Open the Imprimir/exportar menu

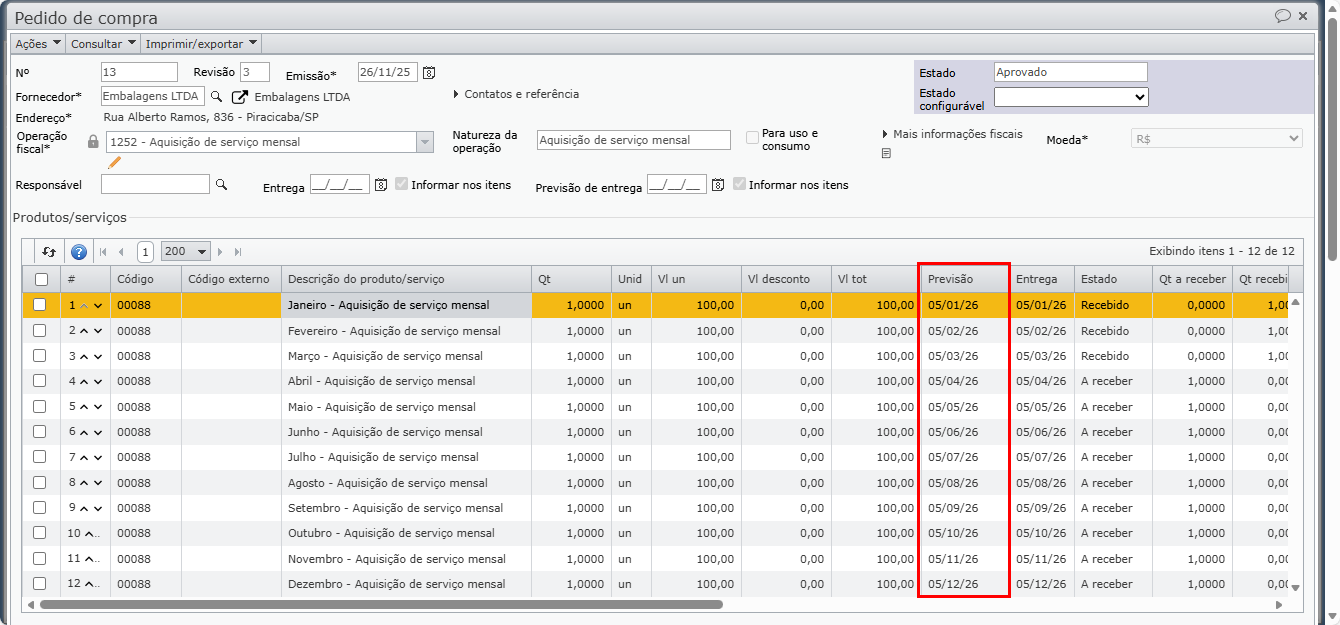(201, 44)
